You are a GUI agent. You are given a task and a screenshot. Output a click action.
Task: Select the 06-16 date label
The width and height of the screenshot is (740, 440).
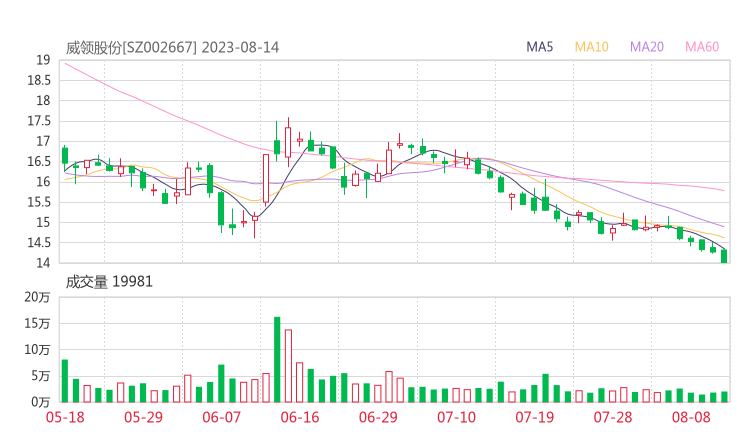coord(300,417)
